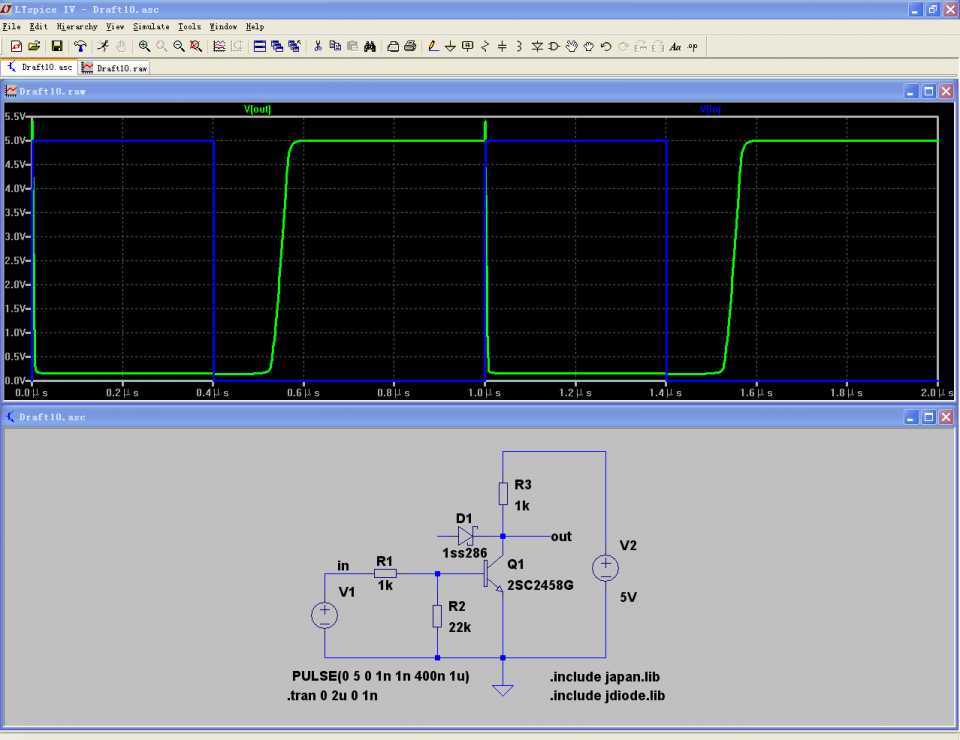Run the simulation with the running-man icon

click(103, 46)
